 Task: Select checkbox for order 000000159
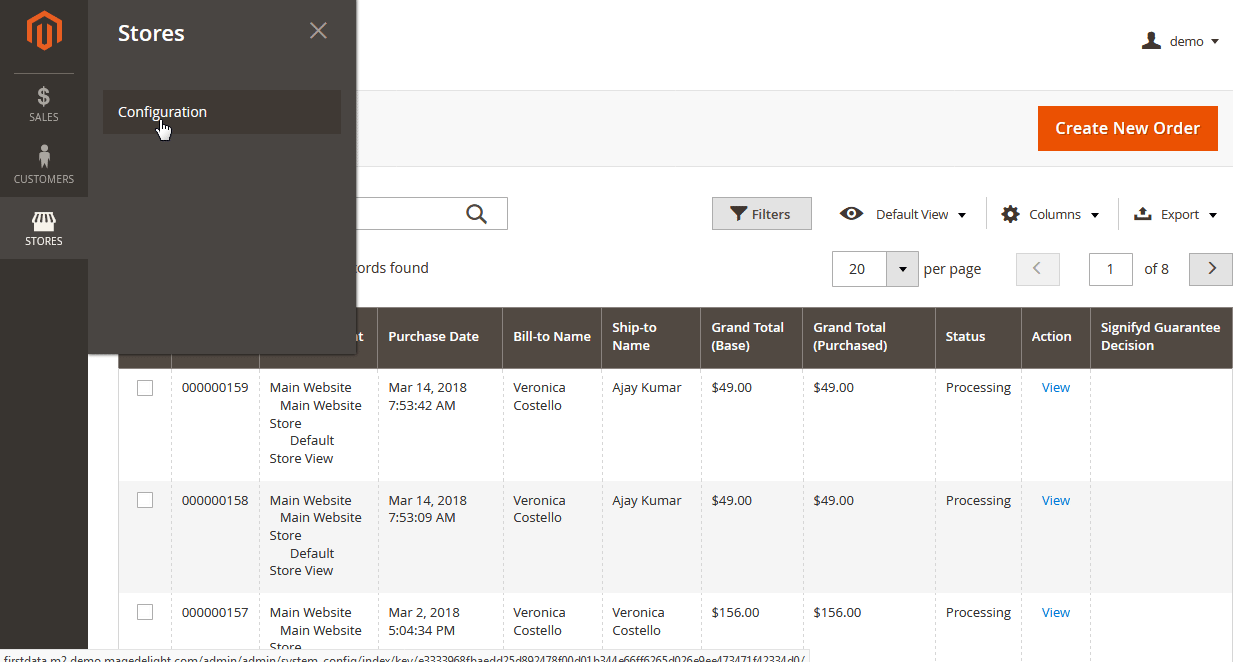point(145,388)
